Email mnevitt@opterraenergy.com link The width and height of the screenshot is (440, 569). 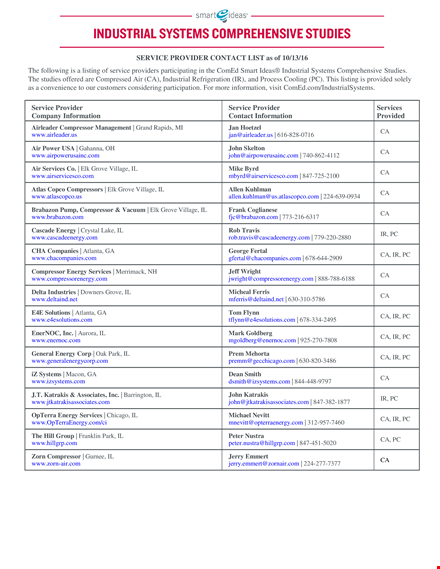(x=266, y=423)
